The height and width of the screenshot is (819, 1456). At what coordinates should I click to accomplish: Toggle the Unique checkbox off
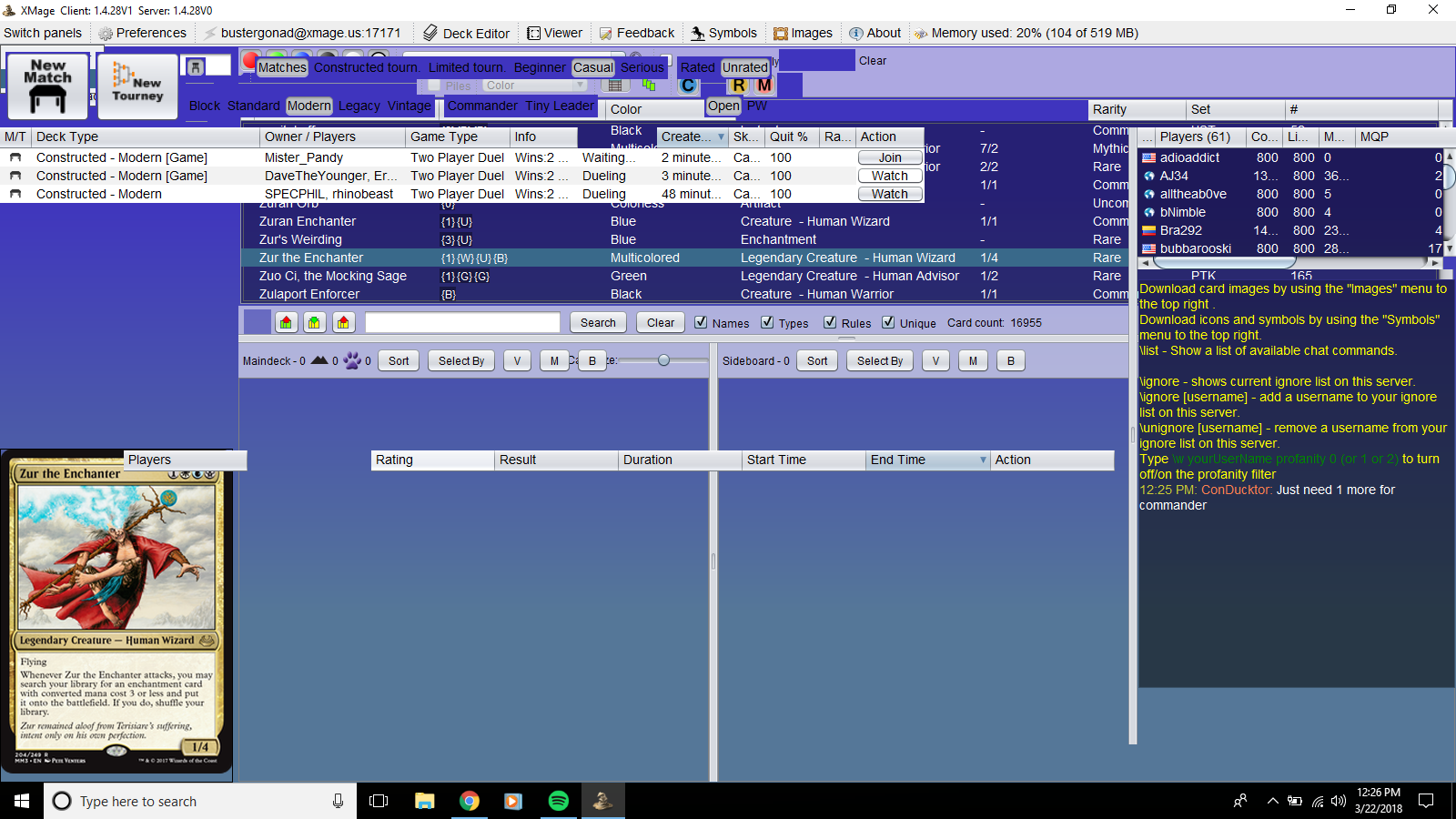click(889, 322)
